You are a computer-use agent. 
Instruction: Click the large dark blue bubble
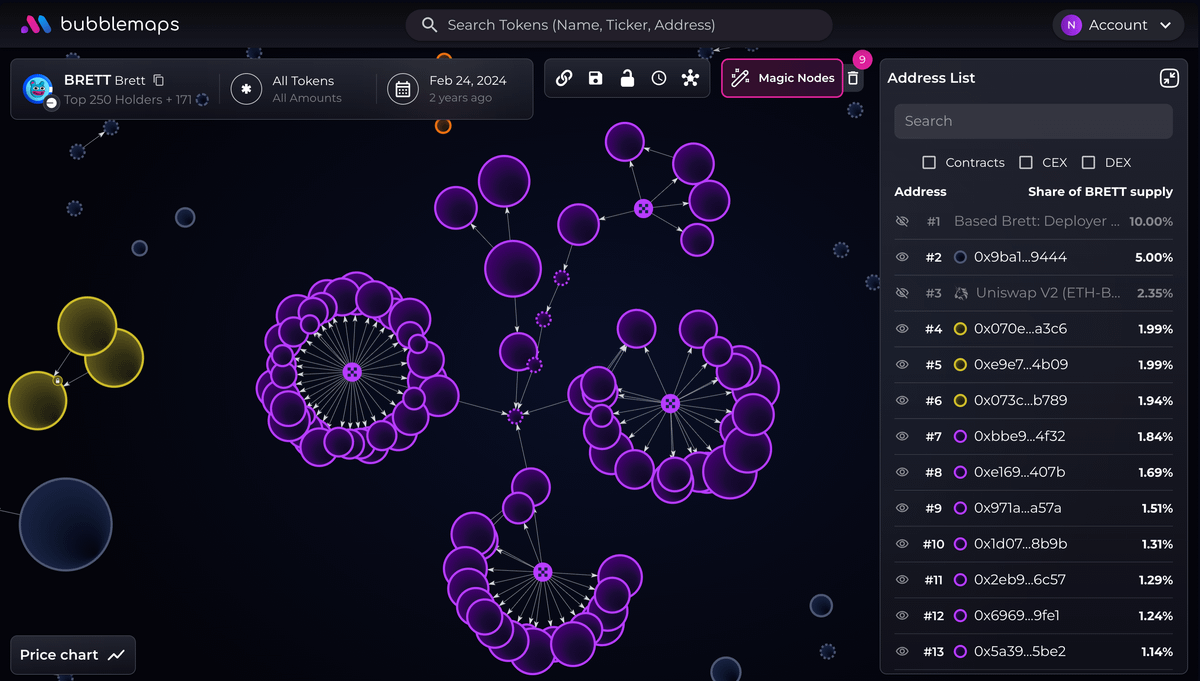[65, 524]
